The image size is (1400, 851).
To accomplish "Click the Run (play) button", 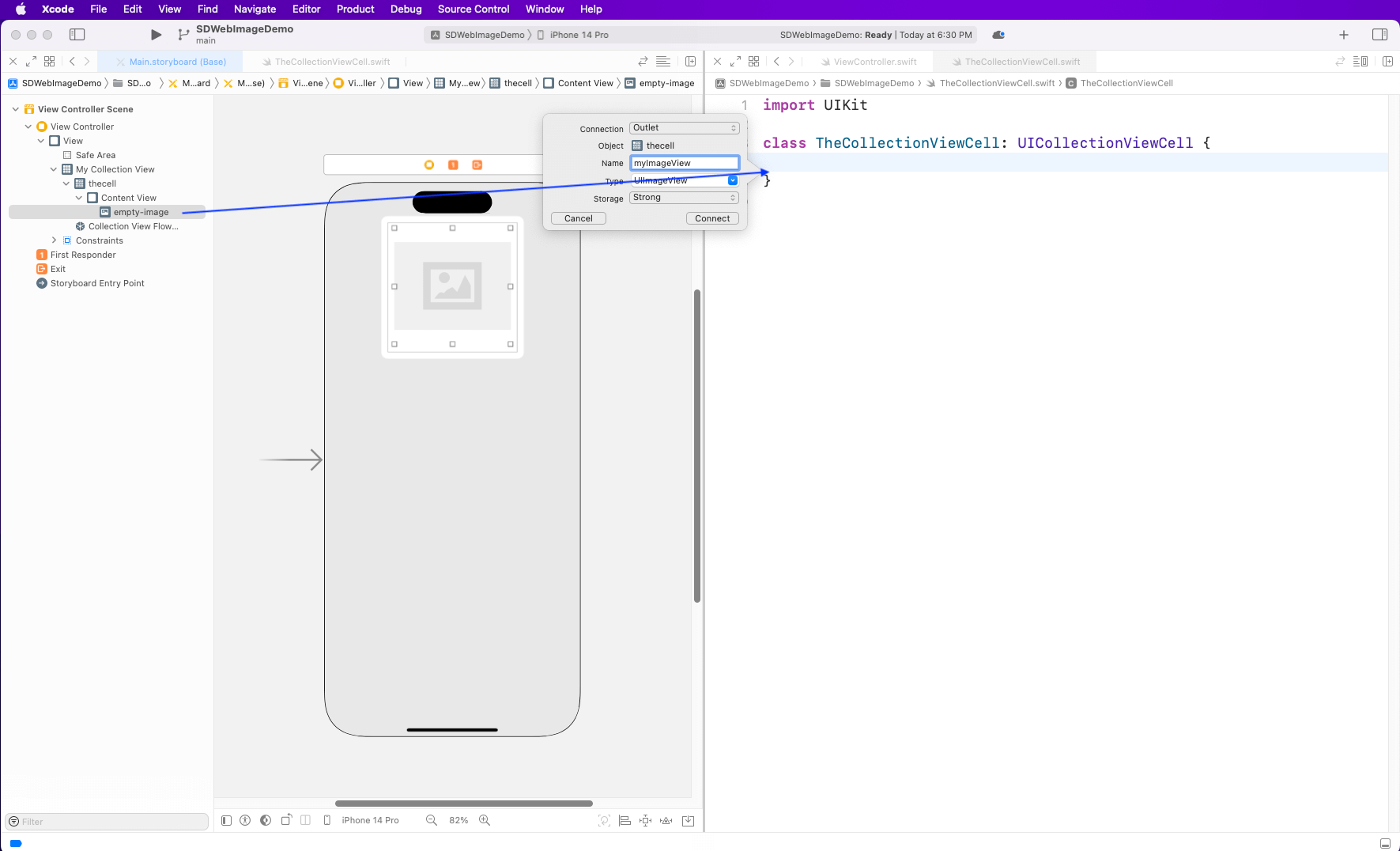I will 156,35.
